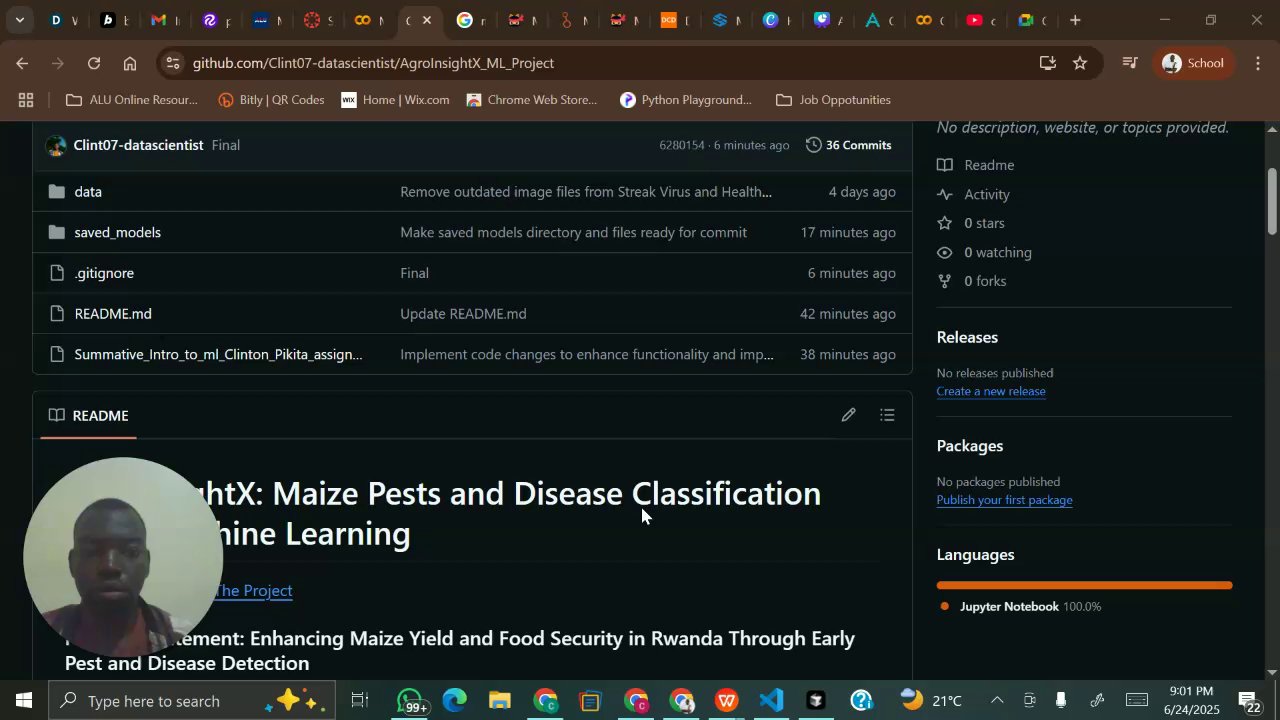Click the page vertical scrollbar thumb

[x=1272, y=201]
